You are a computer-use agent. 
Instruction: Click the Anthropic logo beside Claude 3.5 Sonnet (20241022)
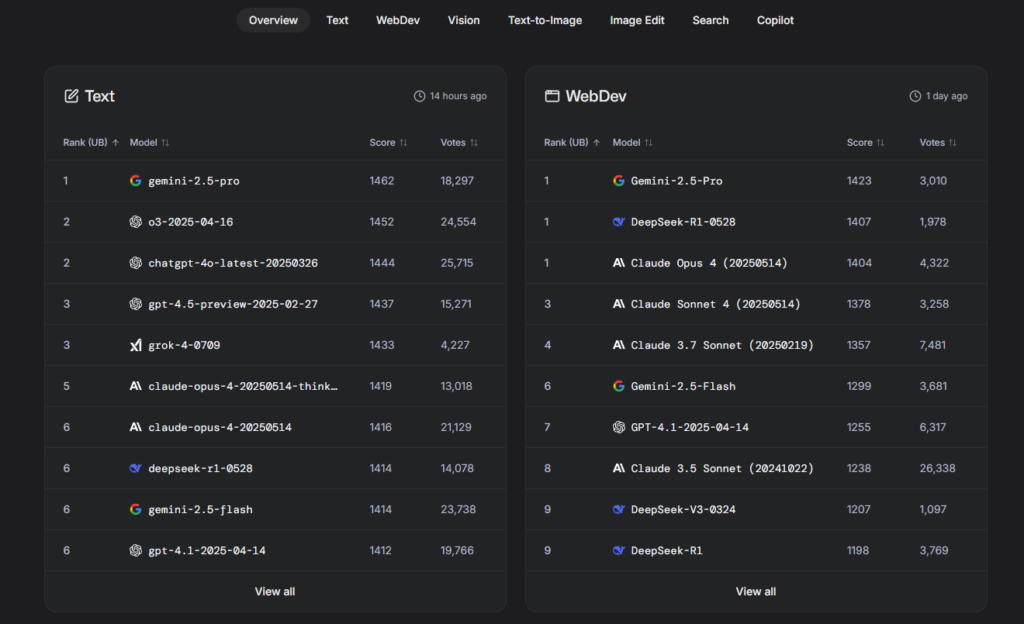tap(618, 469)
